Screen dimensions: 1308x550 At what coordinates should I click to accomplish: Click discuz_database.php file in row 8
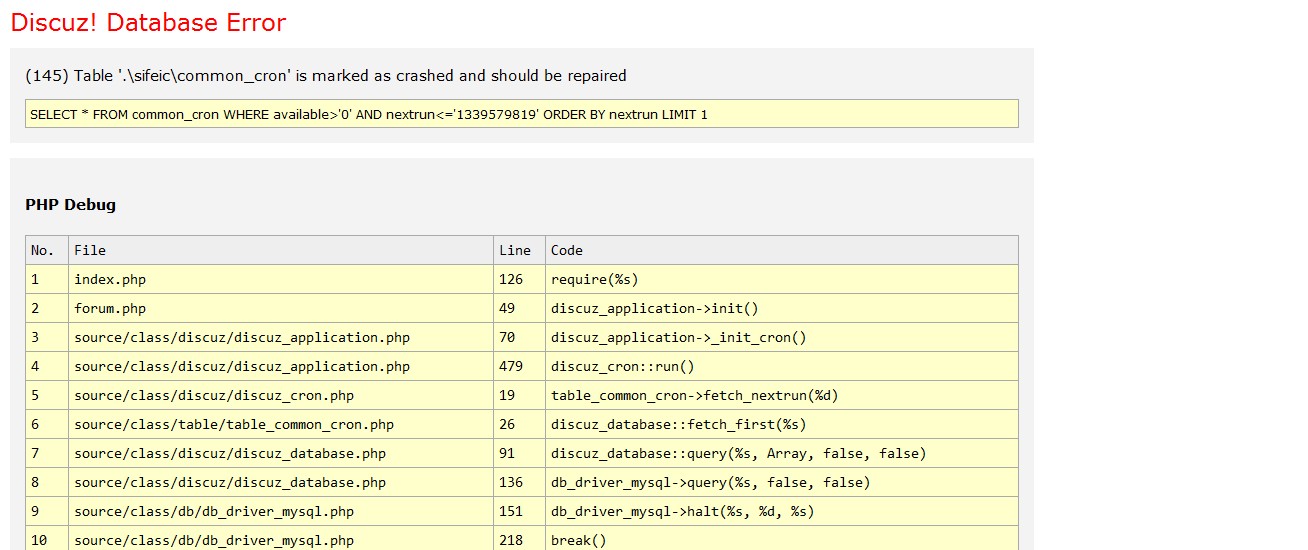coord(281,482)
